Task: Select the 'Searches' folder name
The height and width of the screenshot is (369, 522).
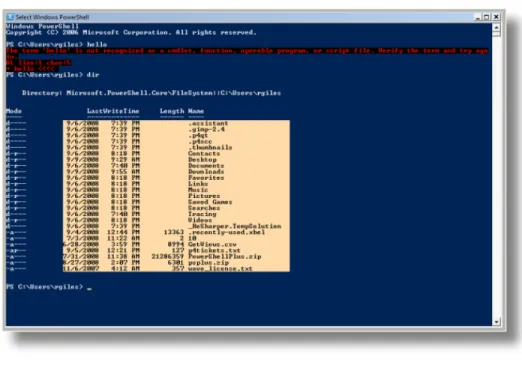Action: 204,208
